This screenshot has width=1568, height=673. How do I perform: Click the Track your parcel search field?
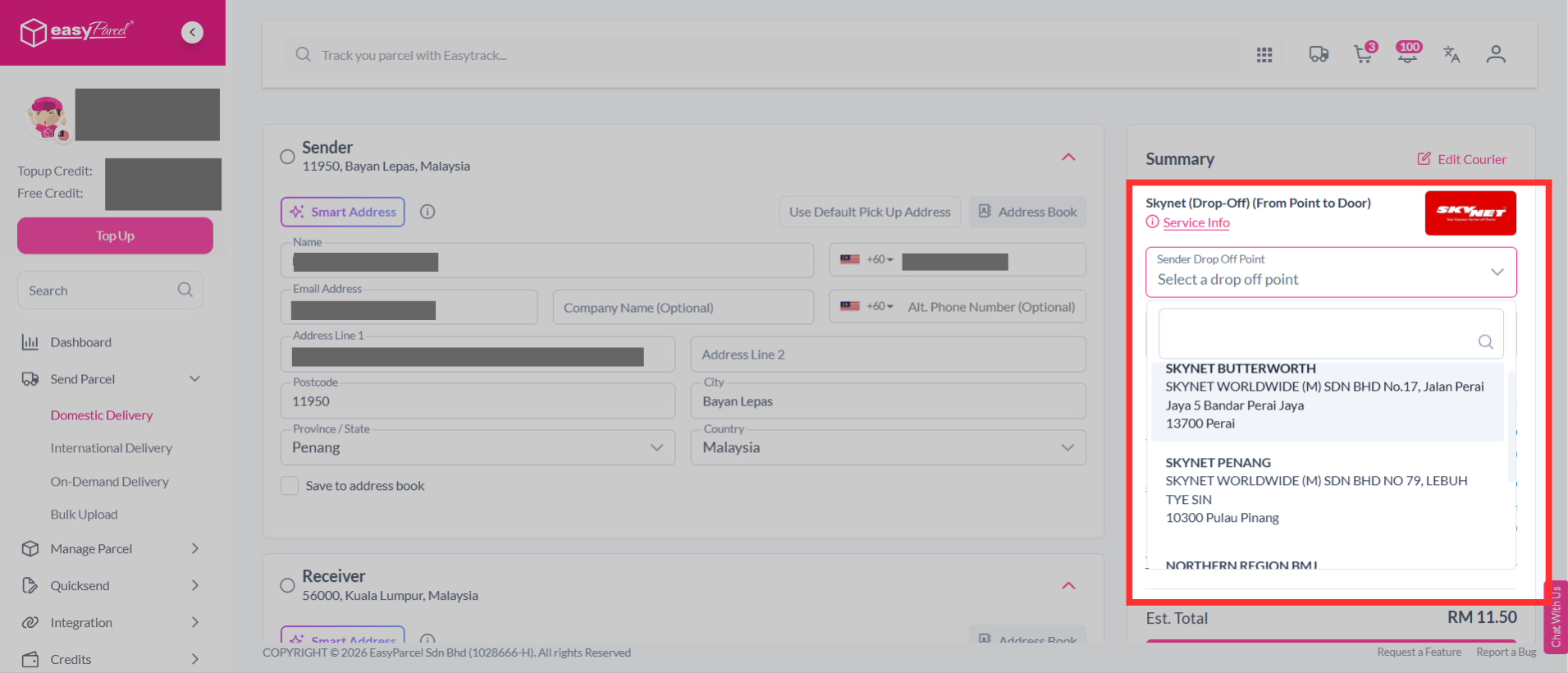(763, 55)
